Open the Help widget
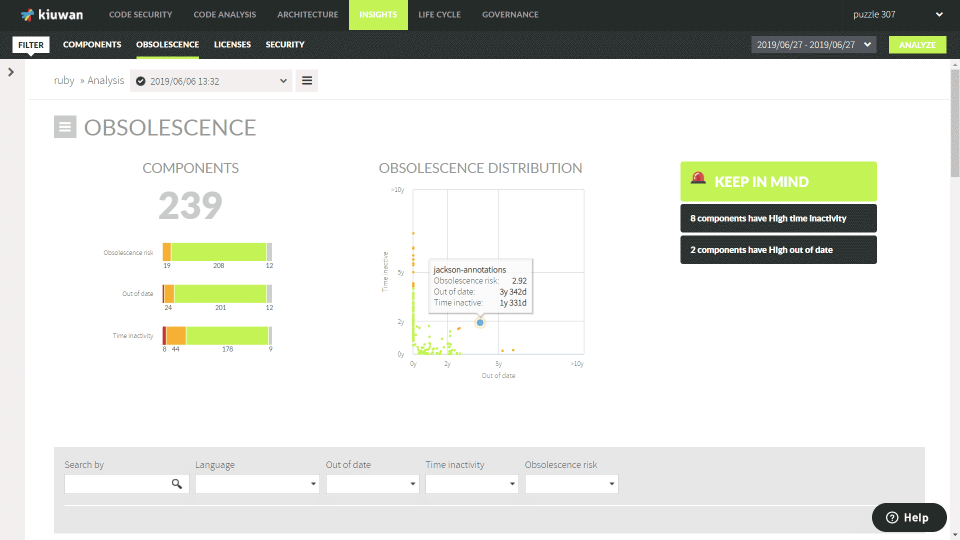The height and width of the screenshot is (540, 960). 909,517
